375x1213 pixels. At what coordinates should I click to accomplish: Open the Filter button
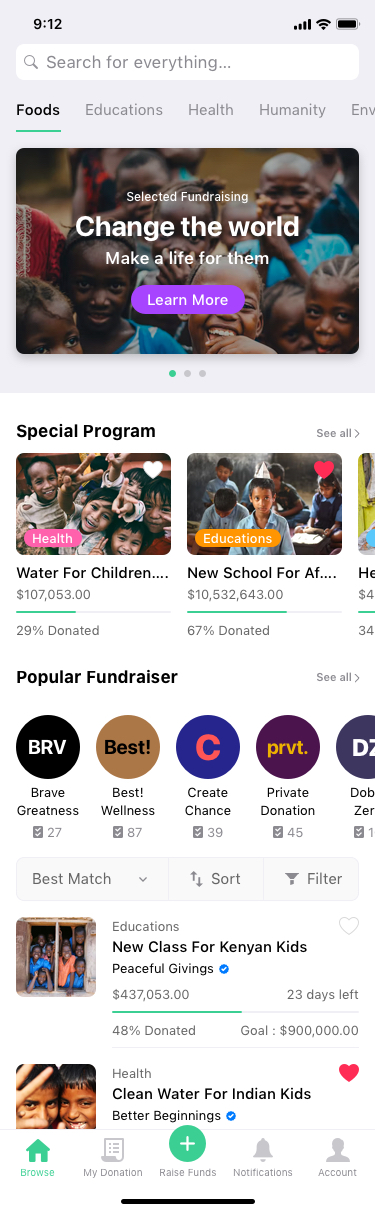click(x=314, y=879)
